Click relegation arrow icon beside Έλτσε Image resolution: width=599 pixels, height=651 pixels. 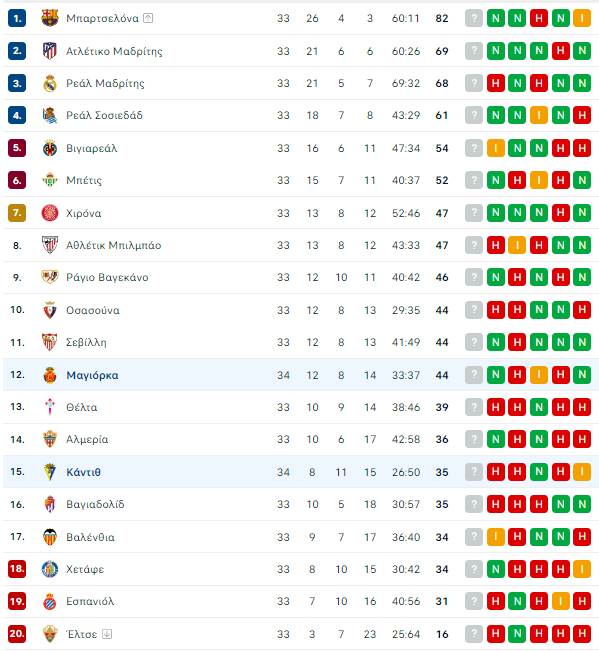[107, 634]
